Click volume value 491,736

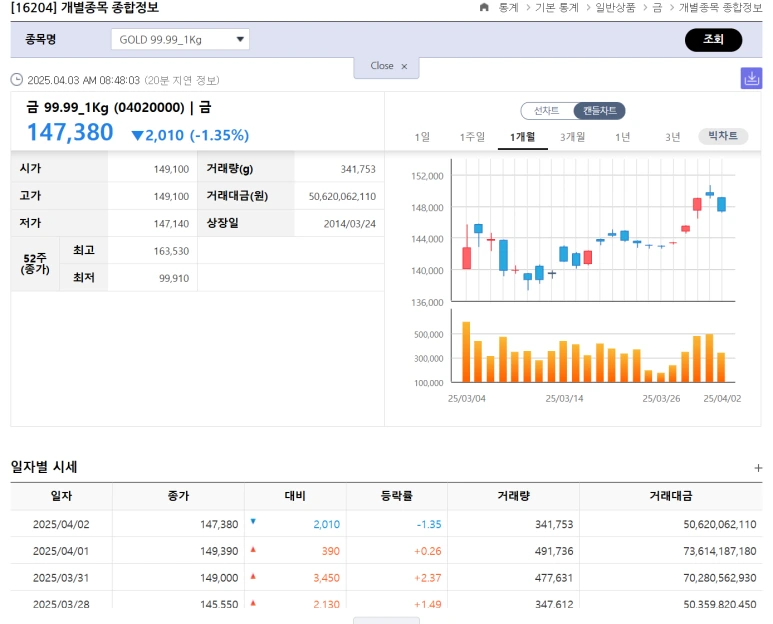(x=554, y=551)
